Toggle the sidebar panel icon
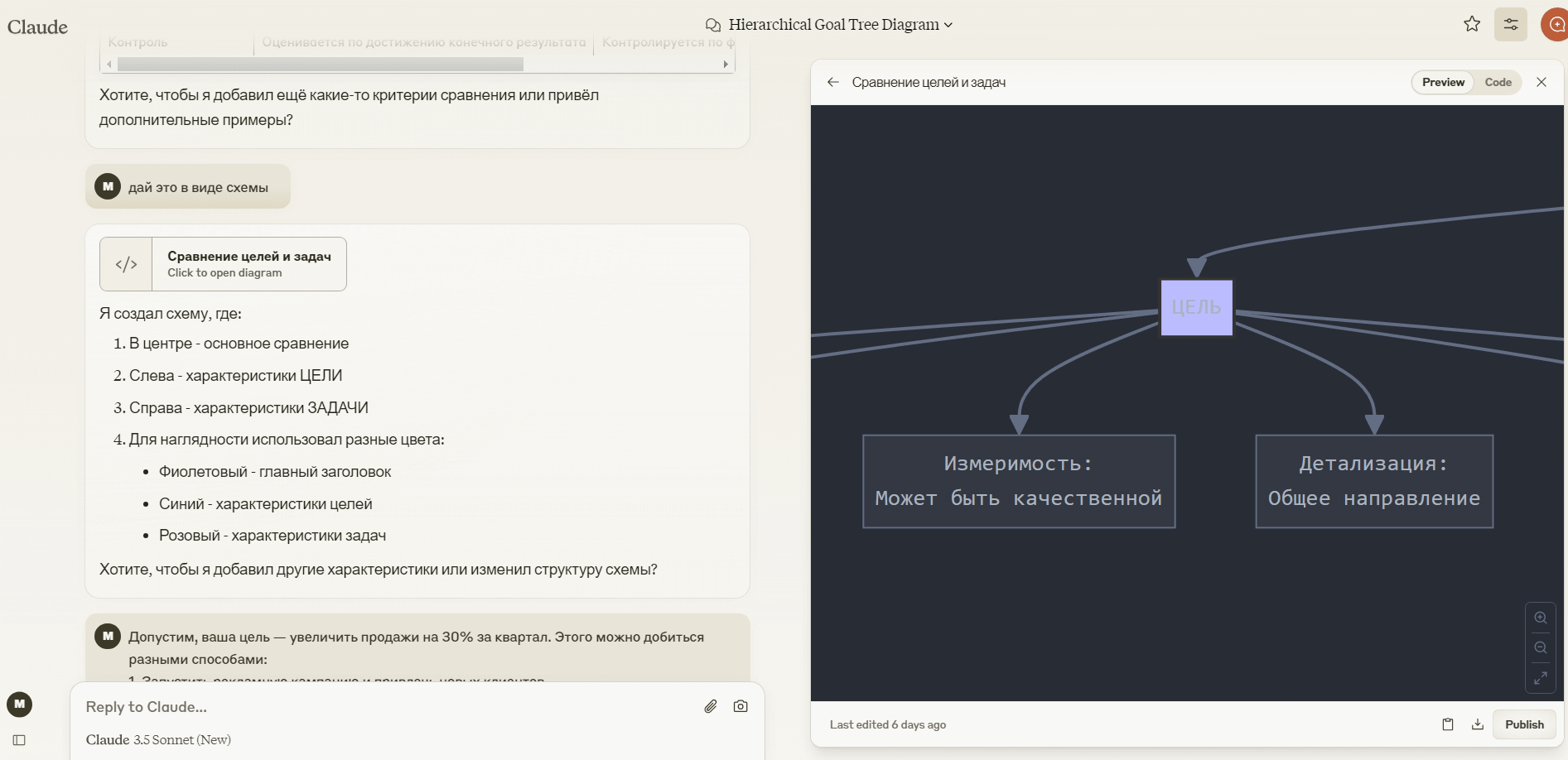 (19, 740)
